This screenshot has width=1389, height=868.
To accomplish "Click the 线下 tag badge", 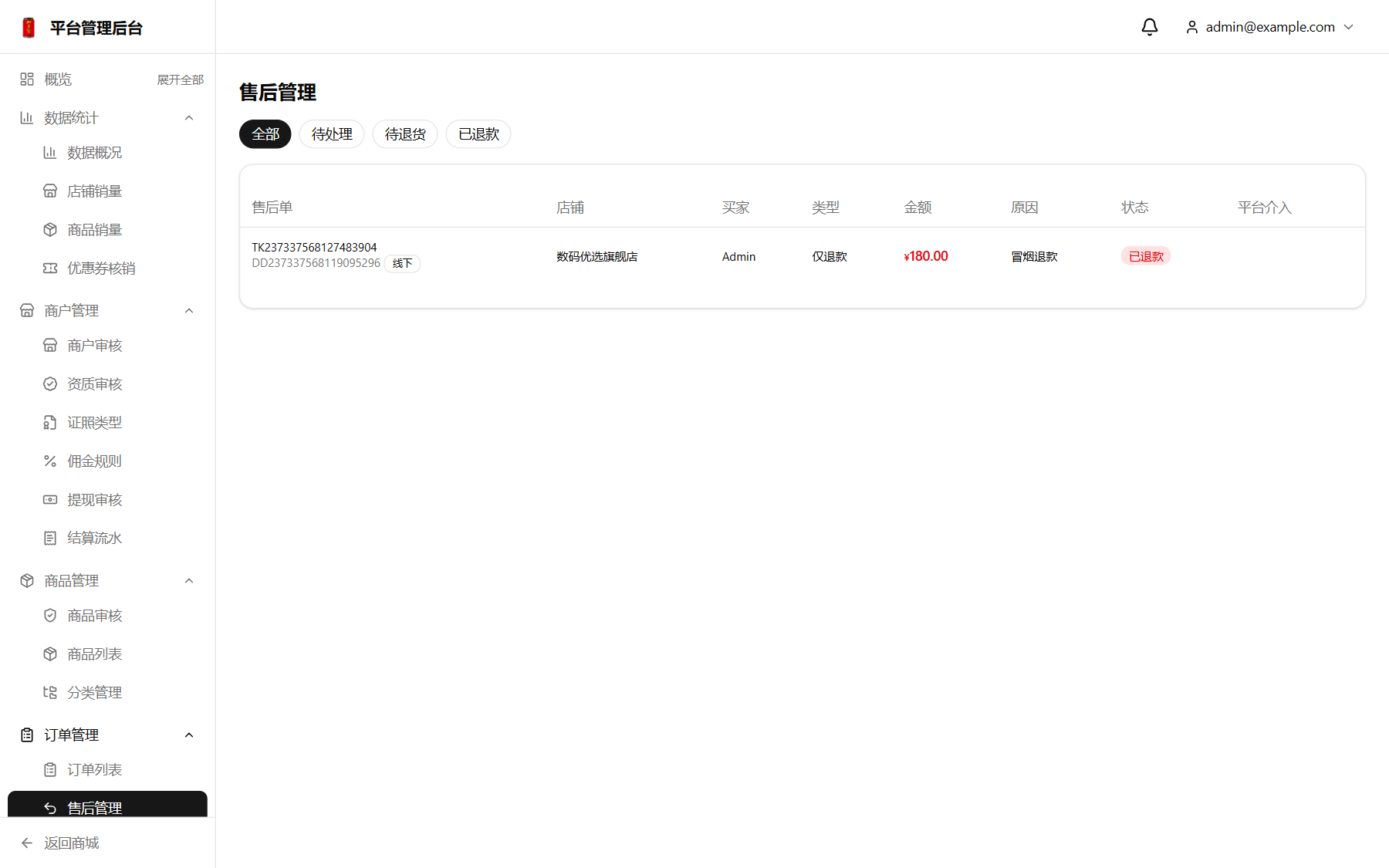I will tap(402, 264).
